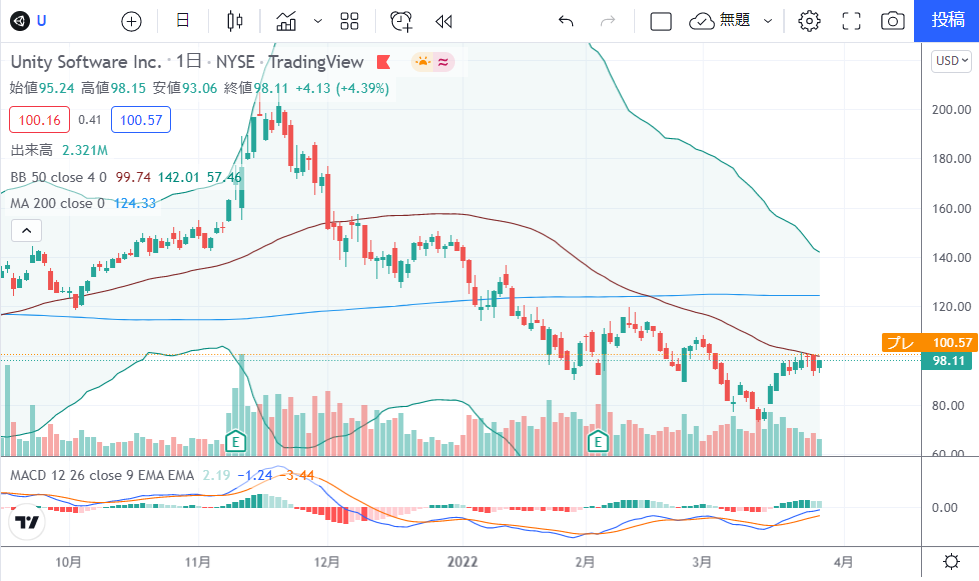Redo the last chart action
Viewport: 979px width, 581px height.
tap(608, 22)
